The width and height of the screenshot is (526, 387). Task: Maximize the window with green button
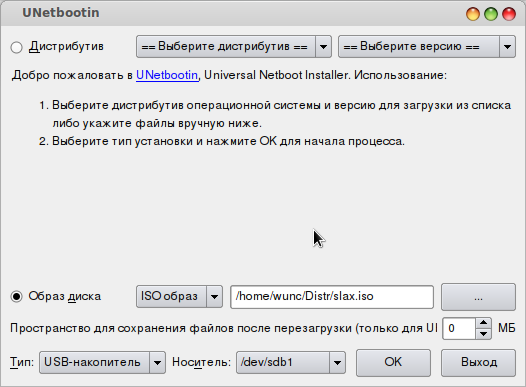(x=491, y=14)
